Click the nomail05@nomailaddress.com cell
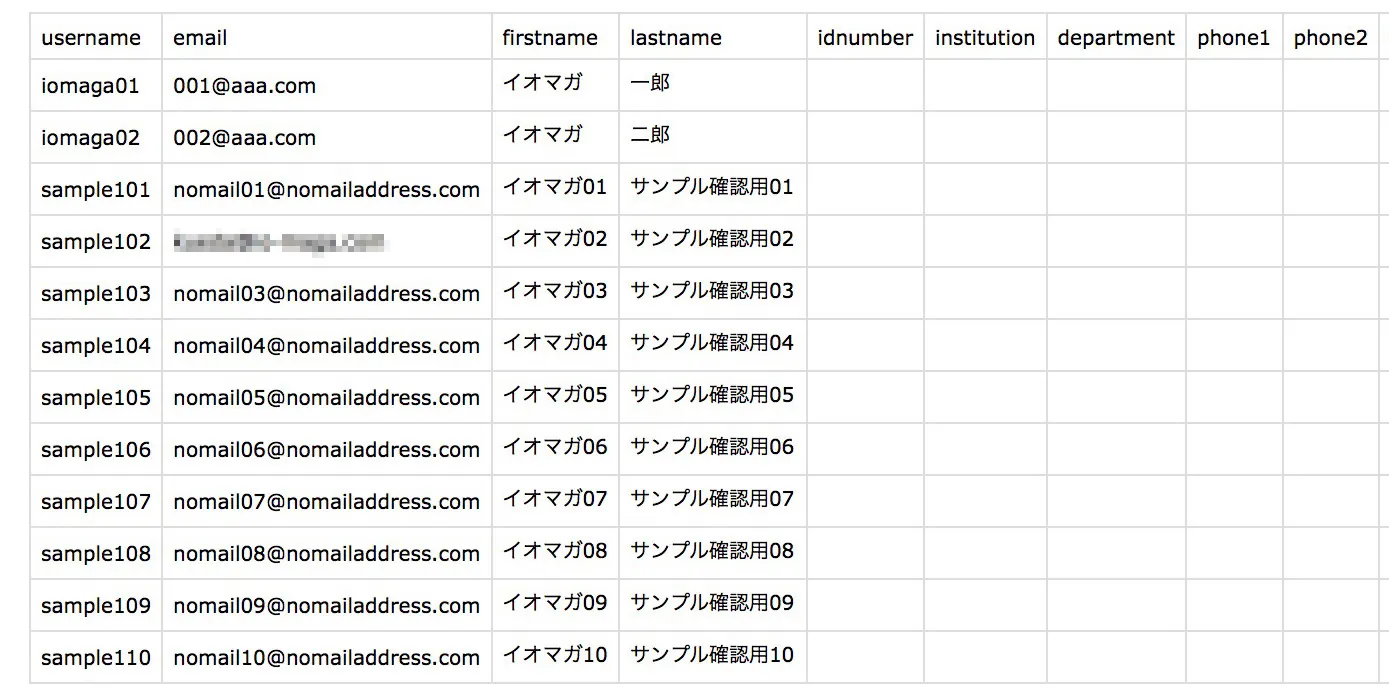This screenshot has height=700, width=1389. [x=326, y=398]
